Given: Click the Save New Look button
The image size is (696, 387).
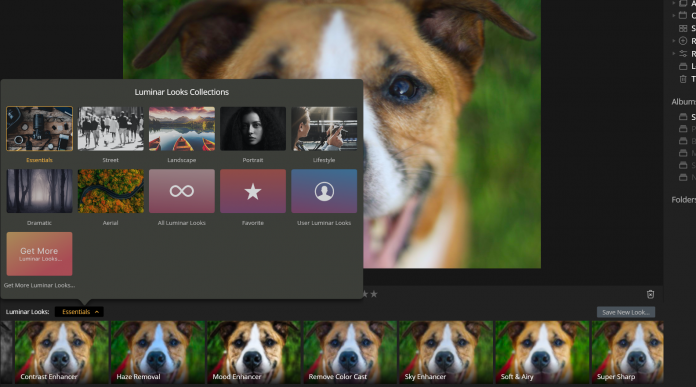Looking at the screenshot, I should (x=625, y=312).
